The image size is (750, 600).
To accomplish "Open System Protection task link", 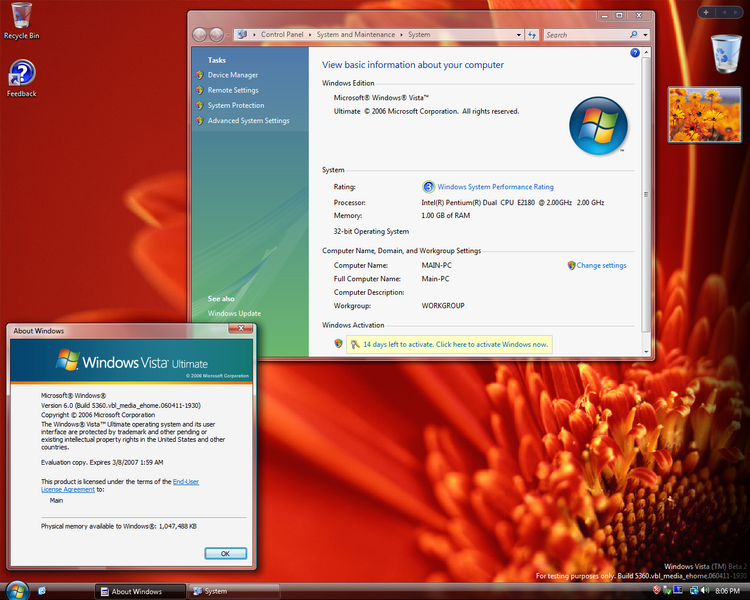I will coord(236,105).
